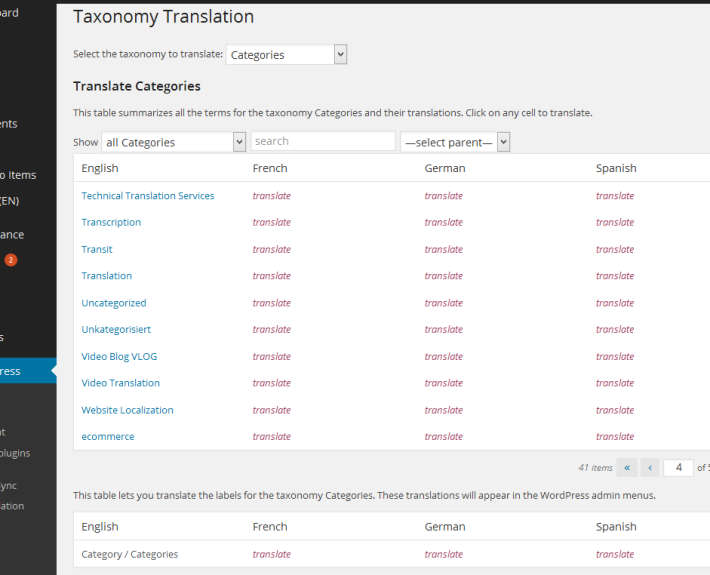Translate Video Translation into German
The width and height of the screenshot is (710, 575).
pos(444,383)
